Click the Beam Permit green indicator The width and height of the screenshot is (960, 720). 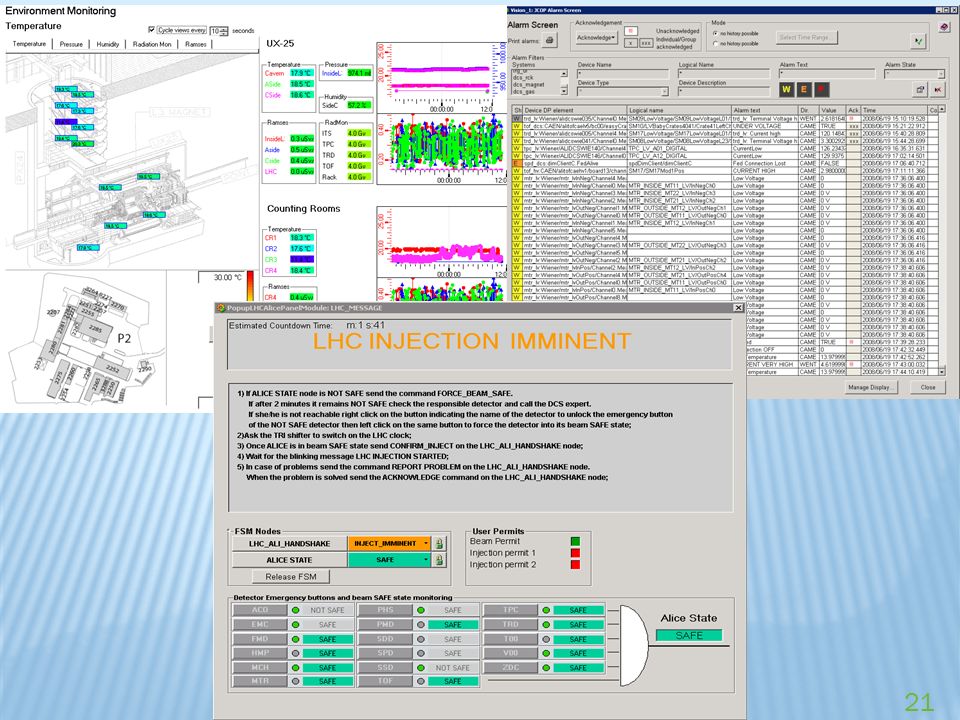pyautogui.click(x=575, y=541)
